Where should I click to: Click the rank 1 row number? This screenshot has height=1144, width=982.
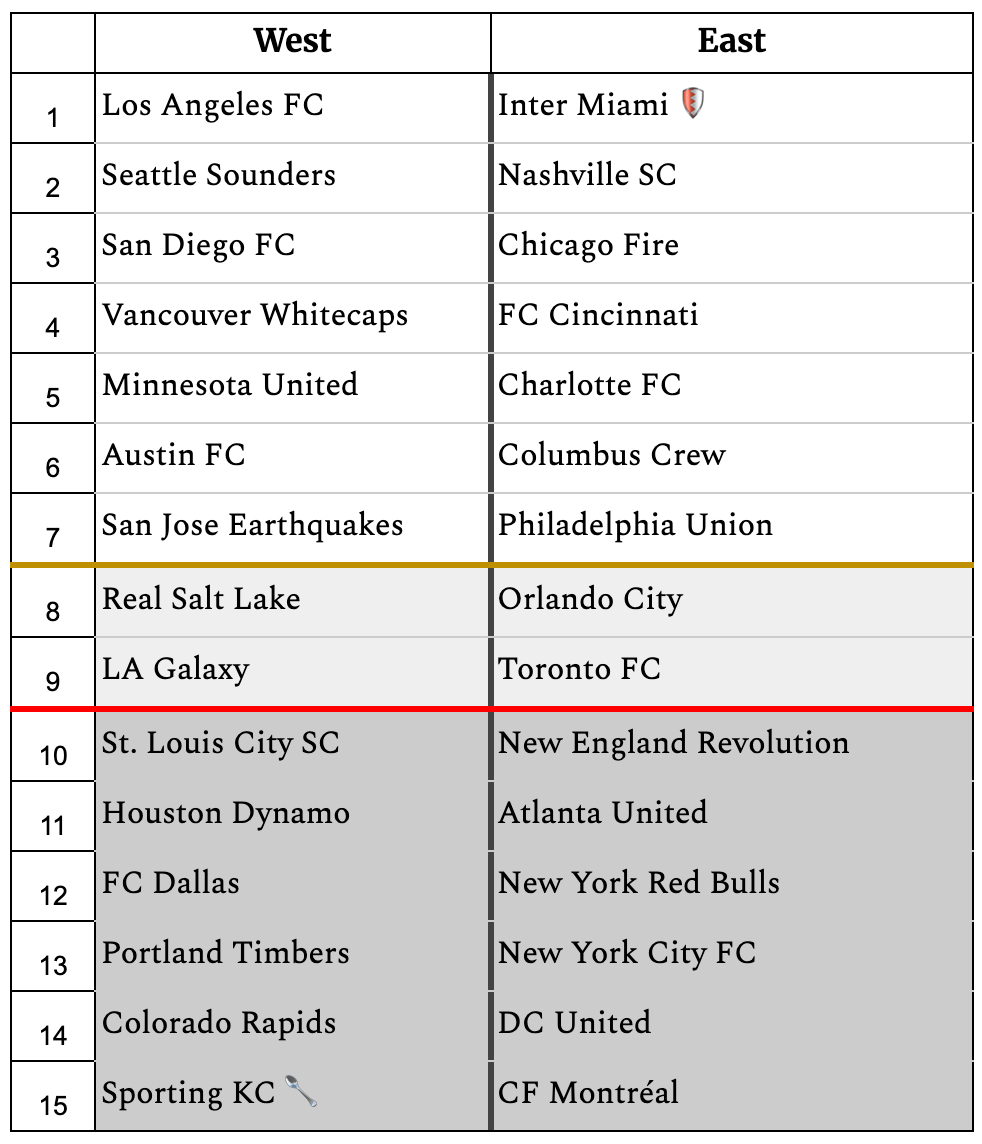tap(53, 119)
